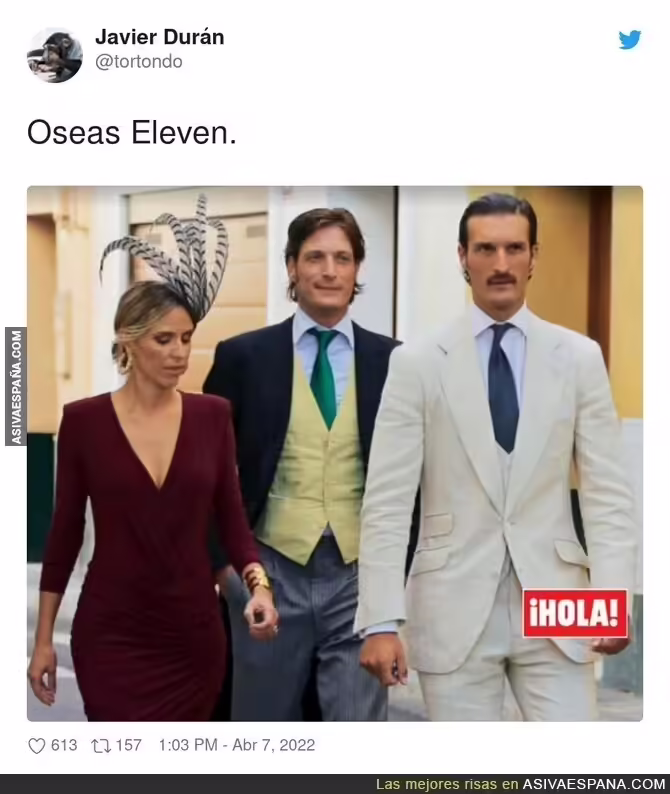
Task: Click Las mejores risas en text
Action: (x=447, y=784)
